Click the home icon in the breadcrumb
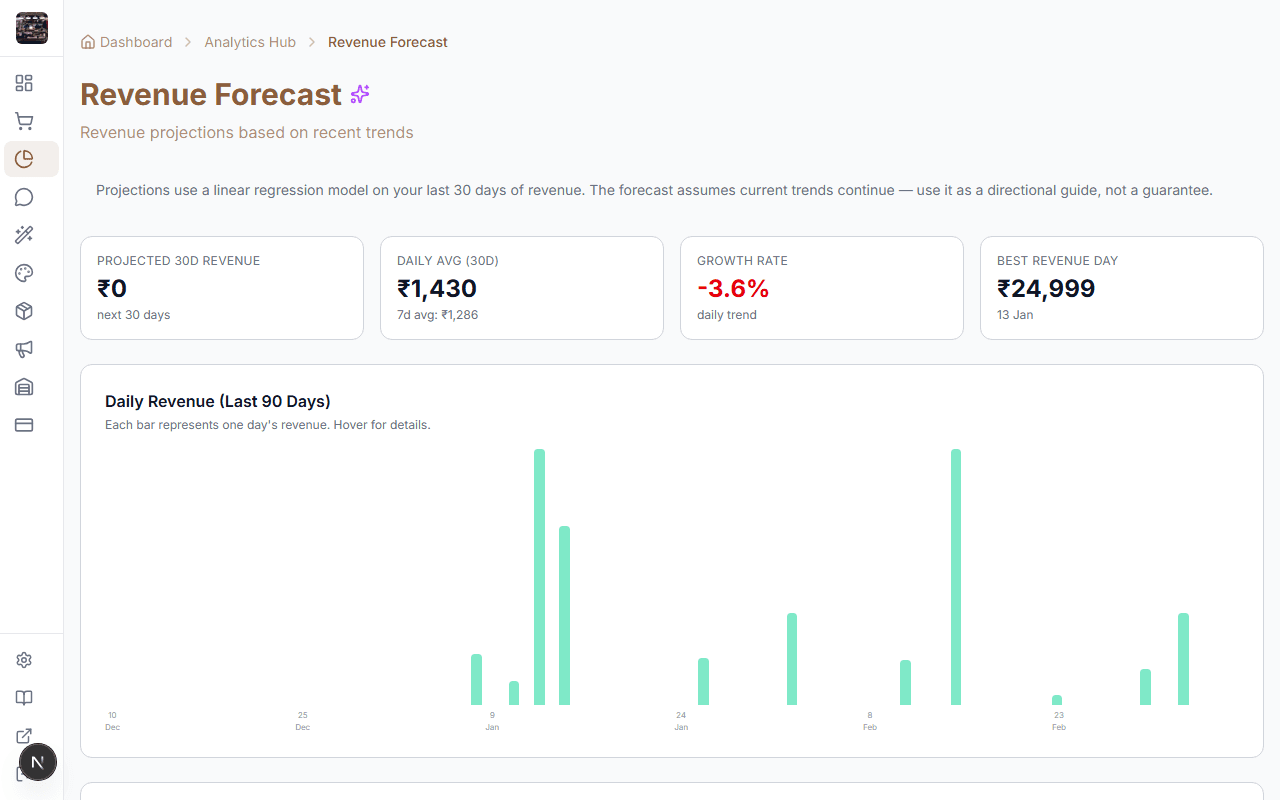Screen dimensions: 1280x800 [x=86, y=41]
